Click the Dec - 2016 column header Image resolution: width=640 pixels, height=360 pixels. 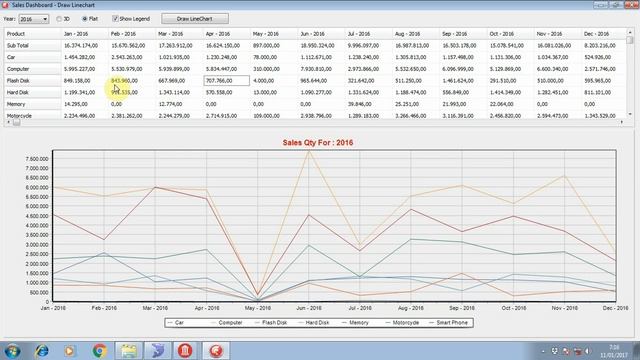point(604,34)
